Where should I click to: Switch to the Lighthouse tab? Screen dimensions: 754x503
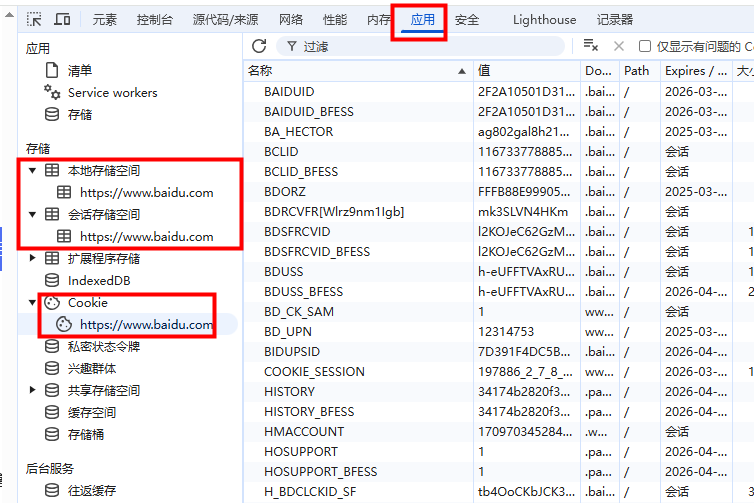coord(544,20)
